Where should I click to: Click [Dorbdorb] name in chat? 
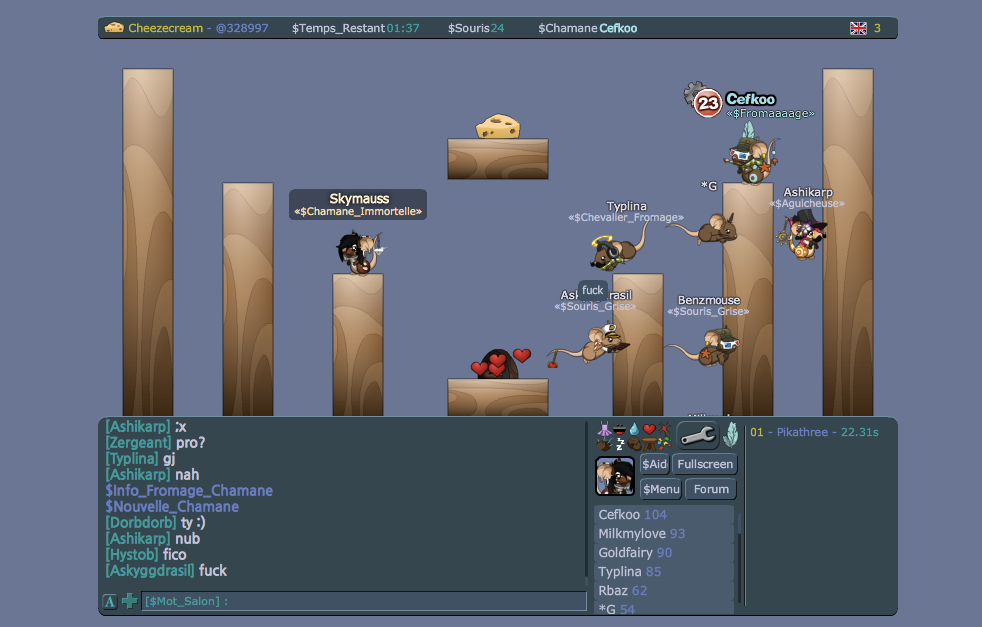pyautogui.click(x=141, y=522)
